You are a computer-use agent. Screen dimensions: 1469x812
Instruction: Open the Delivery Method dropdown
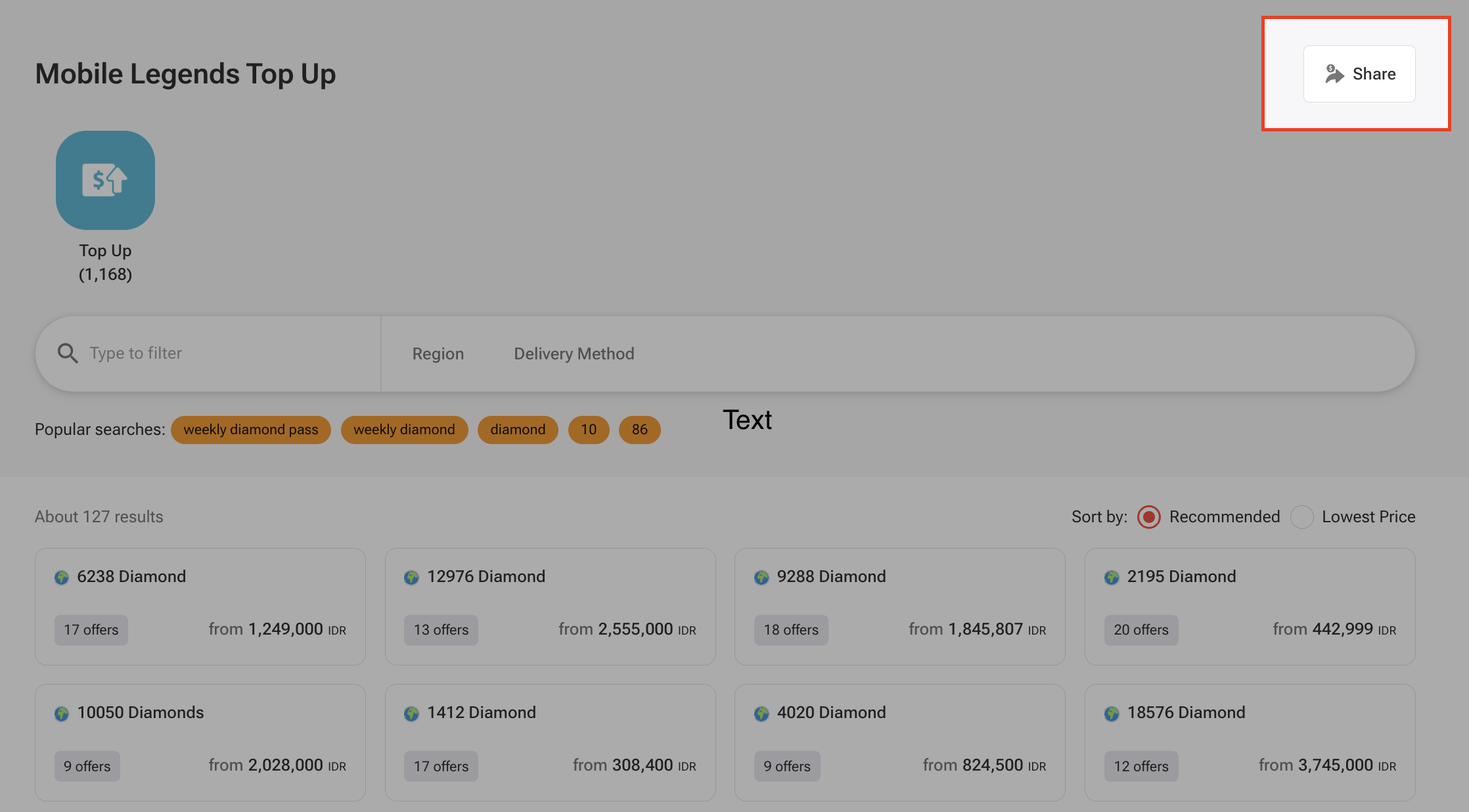click(x=574, y=354)
